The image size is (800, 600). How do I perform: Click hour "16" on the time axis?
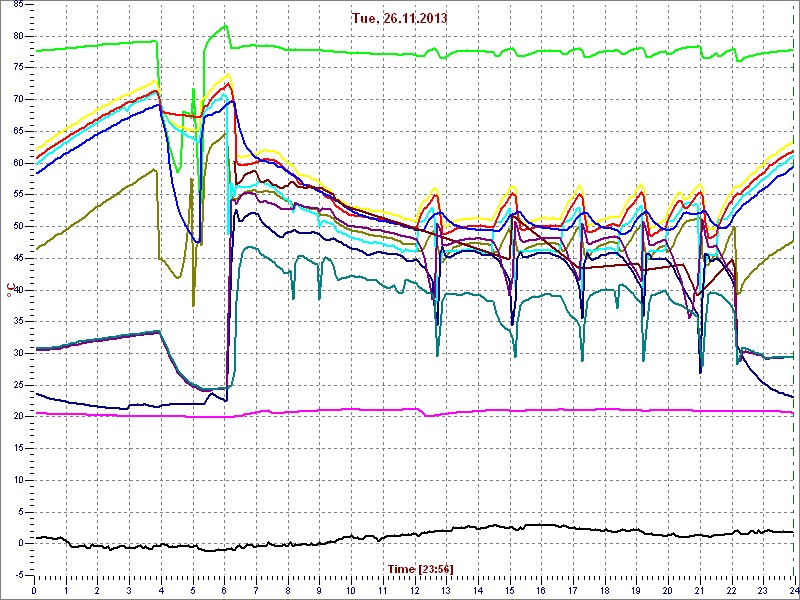pyautogui.click(x=541, y=590)
